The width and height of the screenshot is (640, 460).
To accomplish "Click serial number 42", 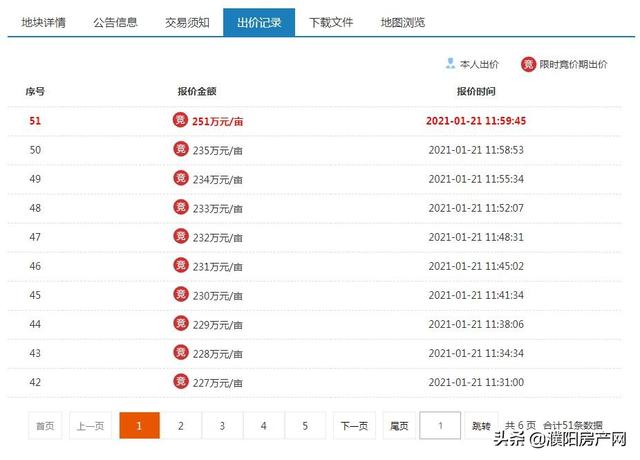I will (35, 382).
